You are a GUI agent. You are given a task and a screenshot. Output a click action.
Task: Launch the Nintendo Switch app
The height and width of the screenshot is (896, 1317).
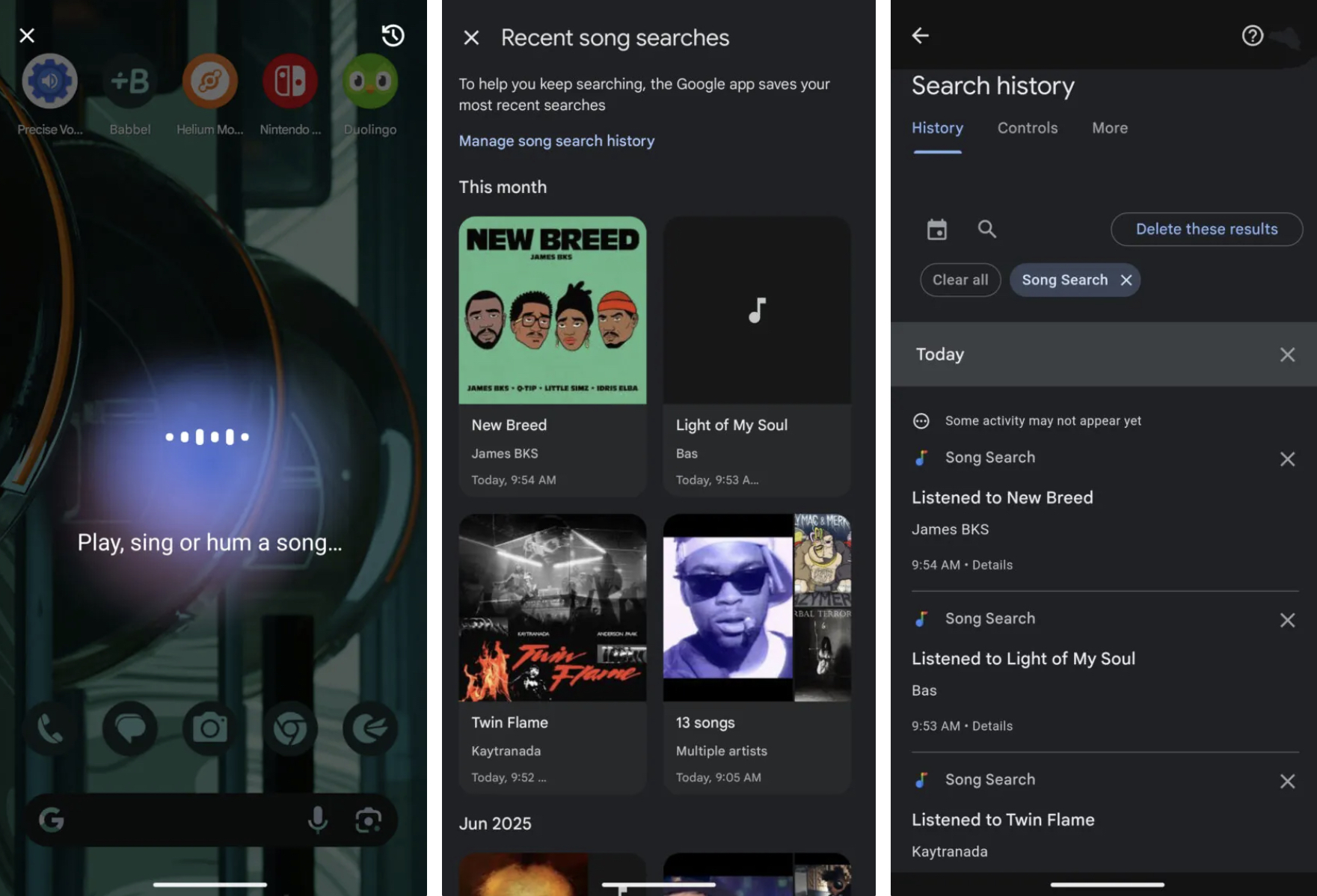tap(290, 81)
